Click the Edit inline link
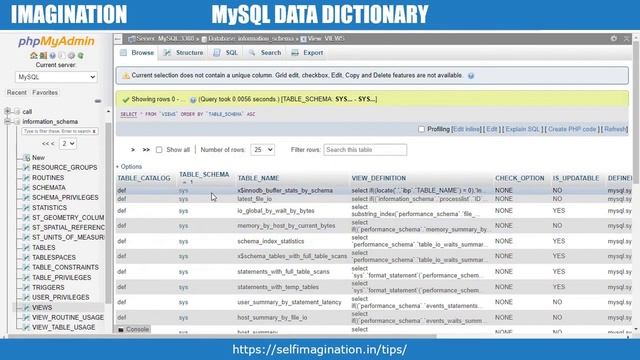This screenshot has height=360, width=640. coord(467,129)
